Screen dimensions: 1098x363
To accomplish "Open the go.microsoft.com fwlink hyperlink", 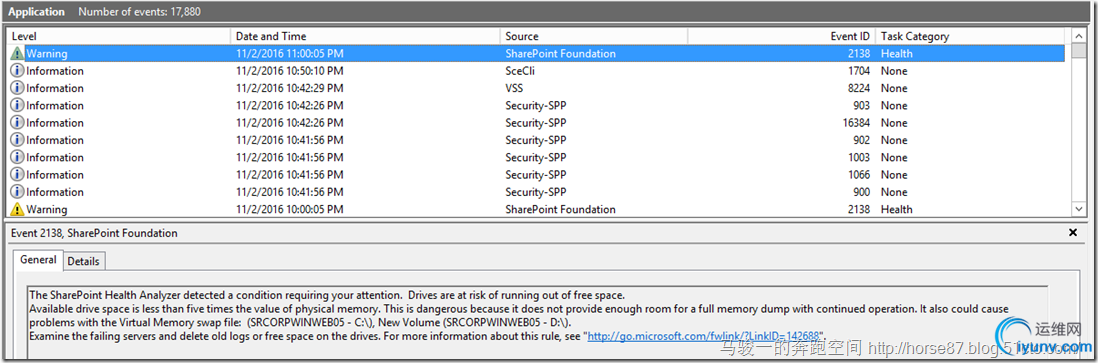I will click(704, 336).
